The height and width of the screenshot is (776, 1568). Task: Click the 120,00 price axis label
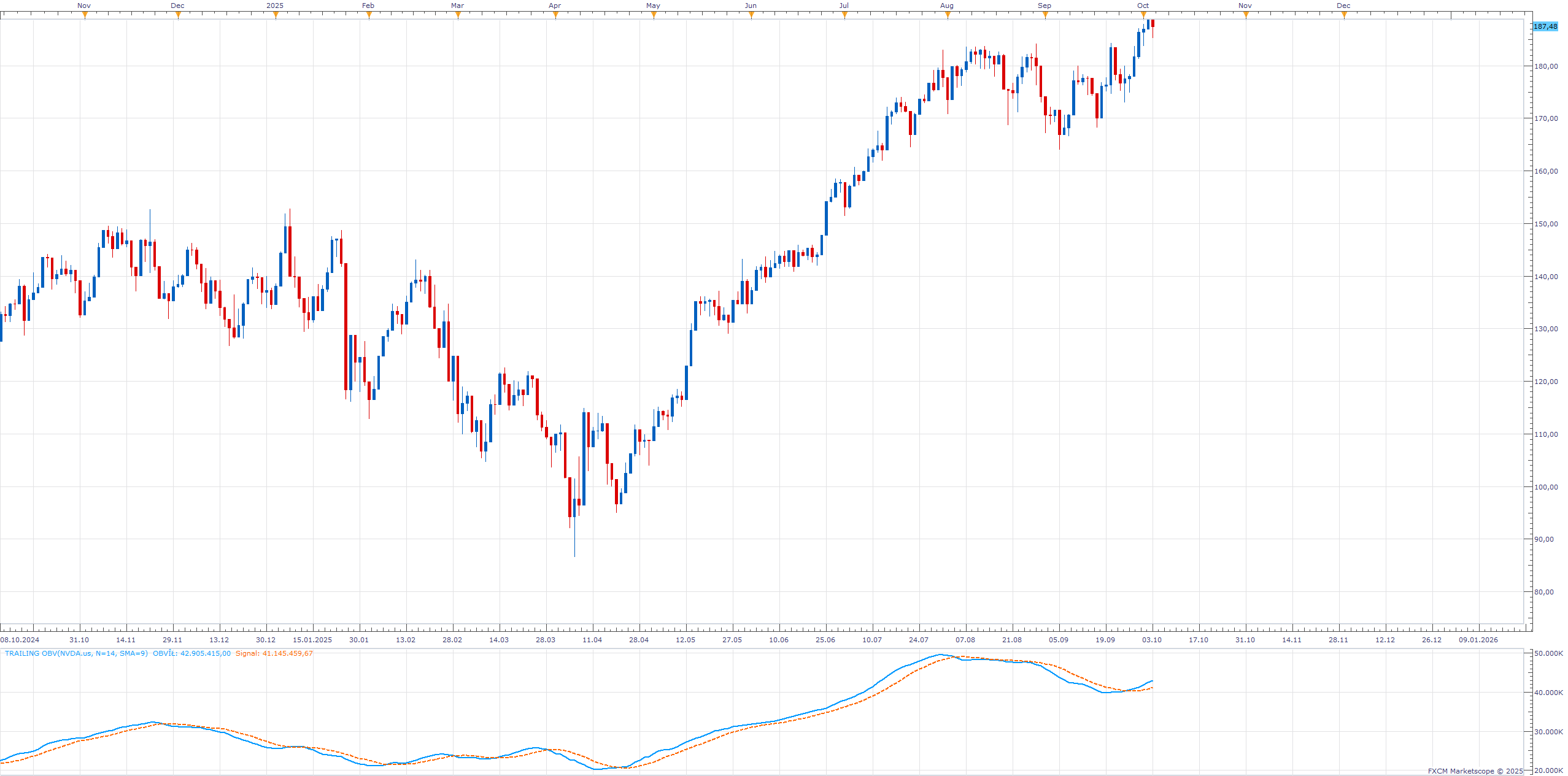pos(1546,382)
